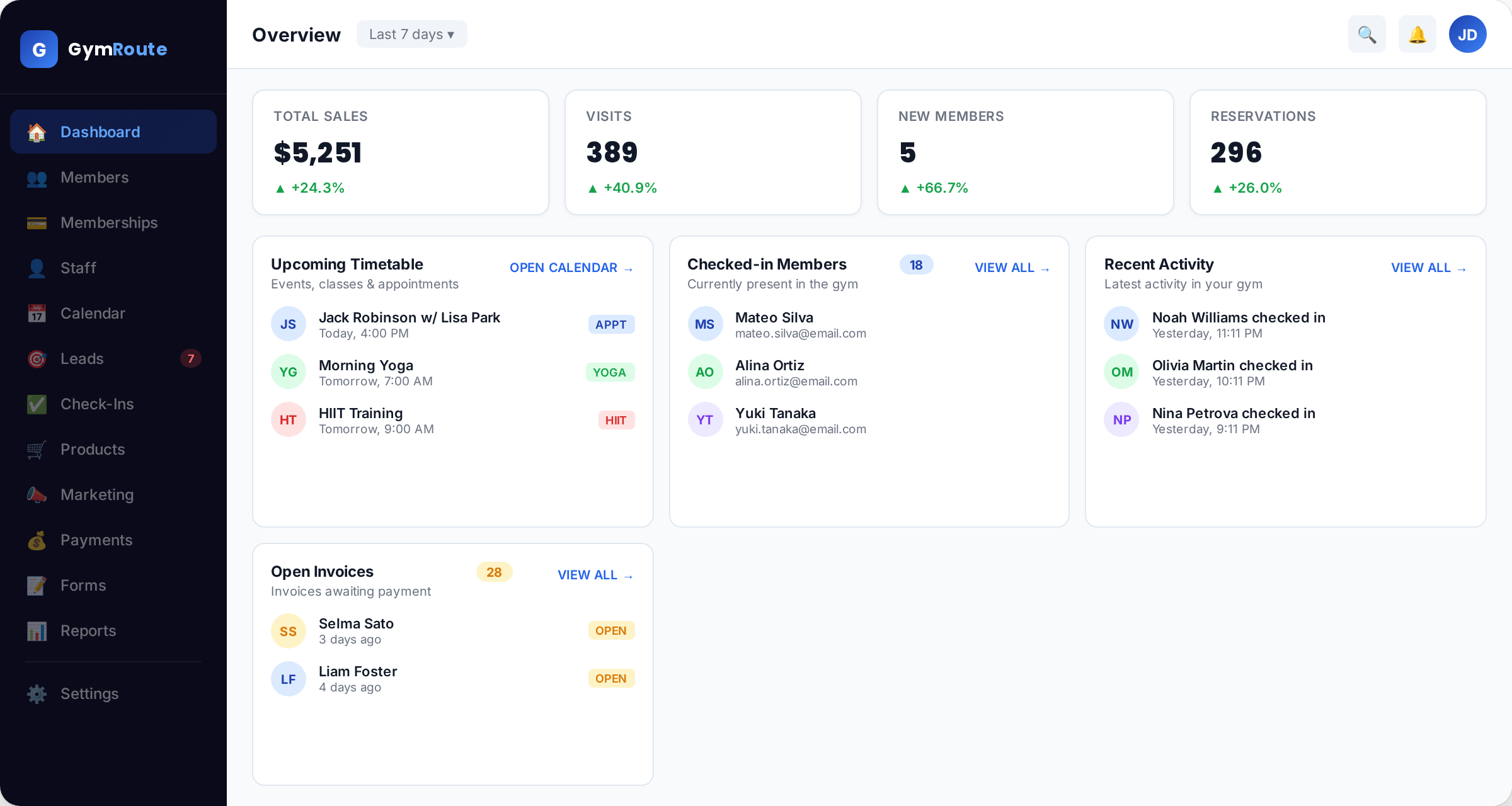Click the HIIT tag badge
The height and width of the screenshot is (806, 1512).
(616, 420)
